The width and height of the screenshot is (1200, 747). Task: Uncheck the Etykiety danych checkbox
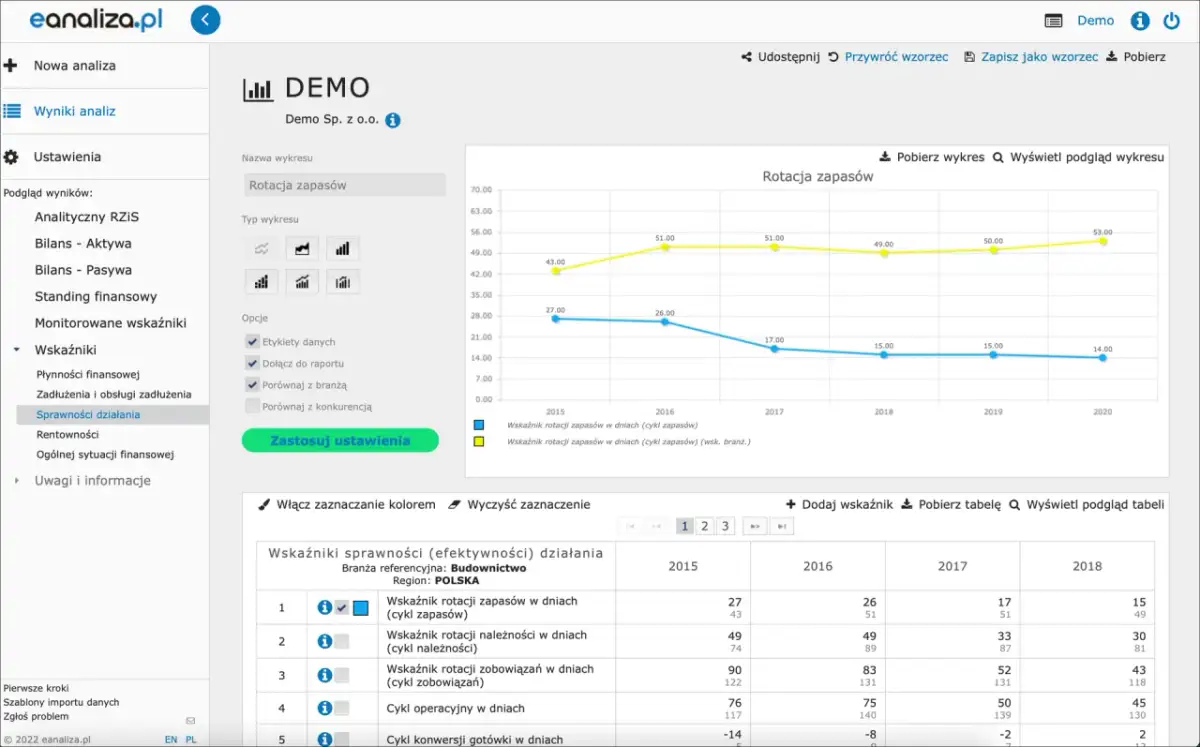[x=252, y=342]
